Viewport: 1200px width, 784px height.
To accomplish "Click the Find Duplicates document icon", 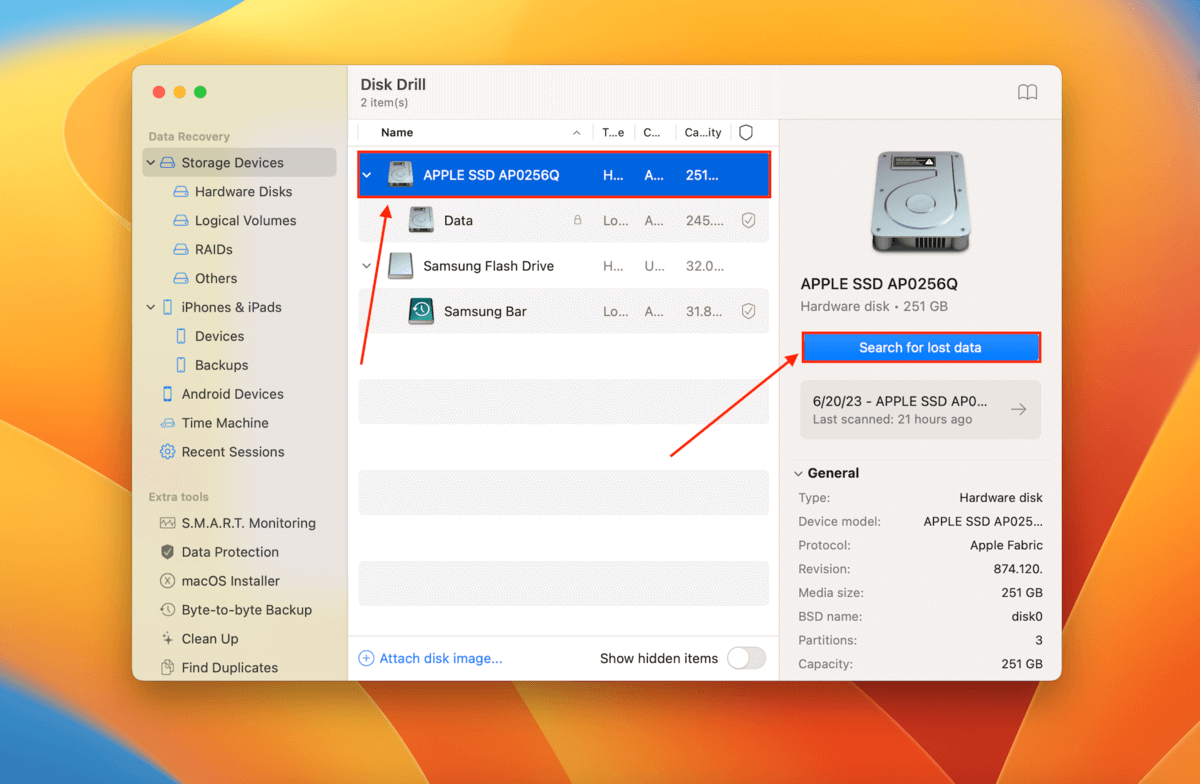I will (x=167, y=667).
